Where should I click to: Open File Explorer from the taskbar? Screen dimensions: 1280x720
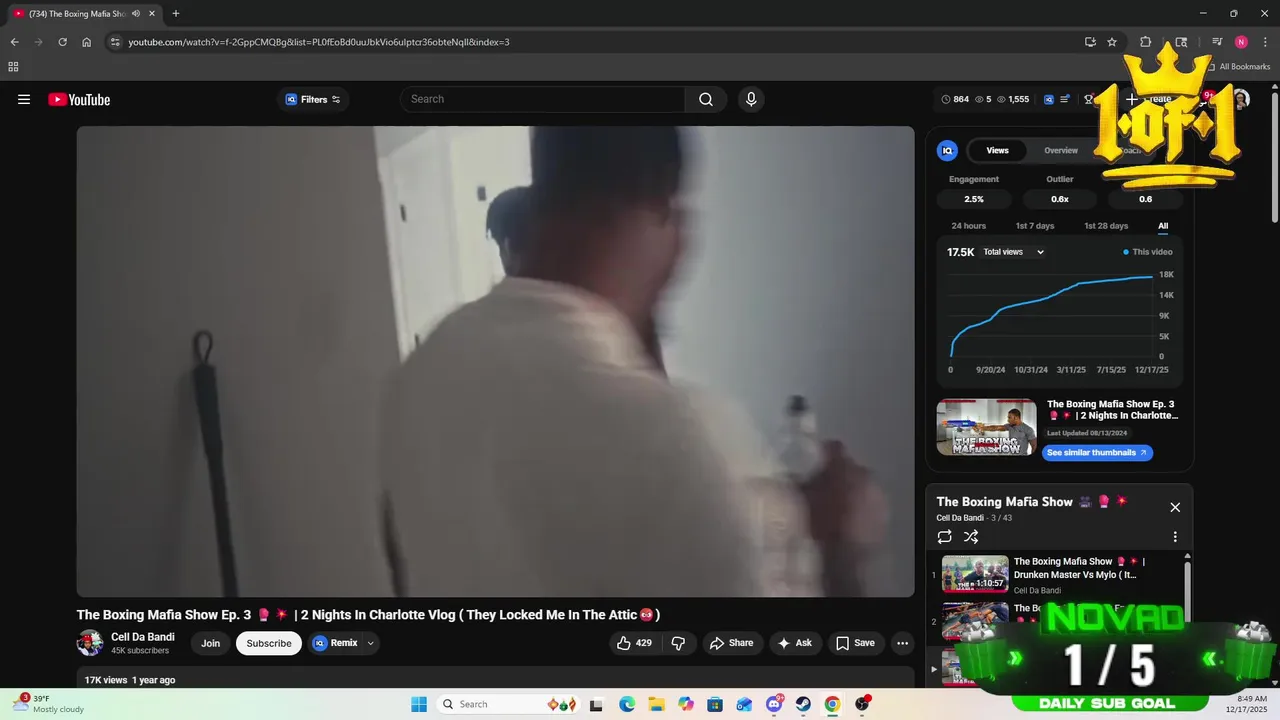click(656, 704)
